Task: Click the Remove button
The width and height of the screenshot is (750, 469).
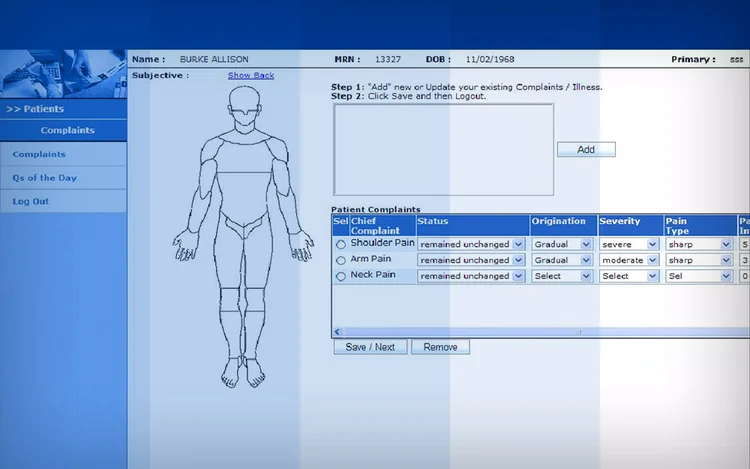Action: (x=440, y=347)
